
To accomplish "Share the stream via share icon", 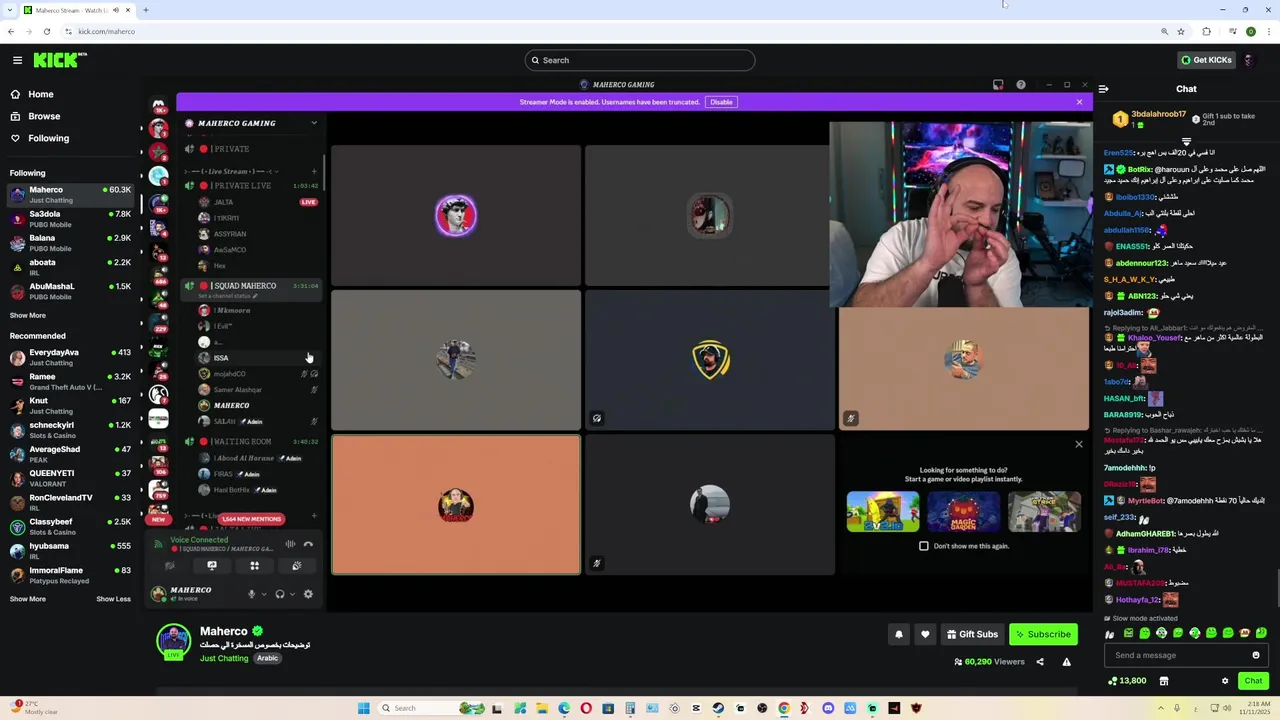I will pyautogui.click(x=1040, y=662).
